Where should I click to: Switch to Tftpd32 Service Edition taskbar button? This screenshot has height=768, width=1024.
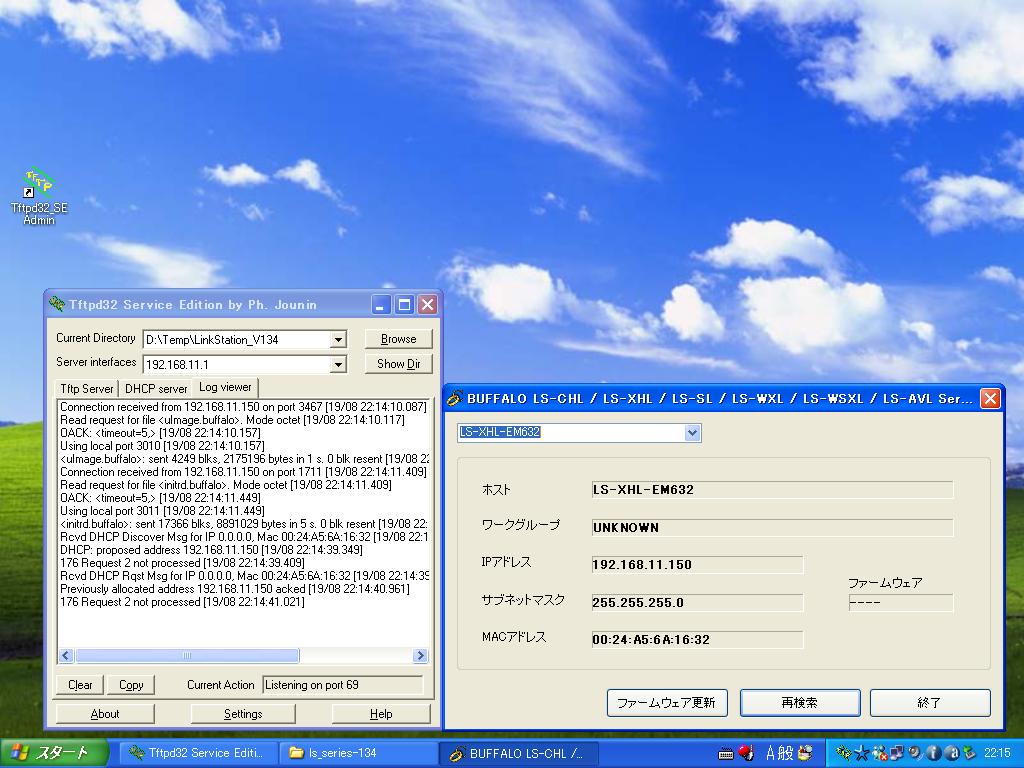tap(197, 753)
